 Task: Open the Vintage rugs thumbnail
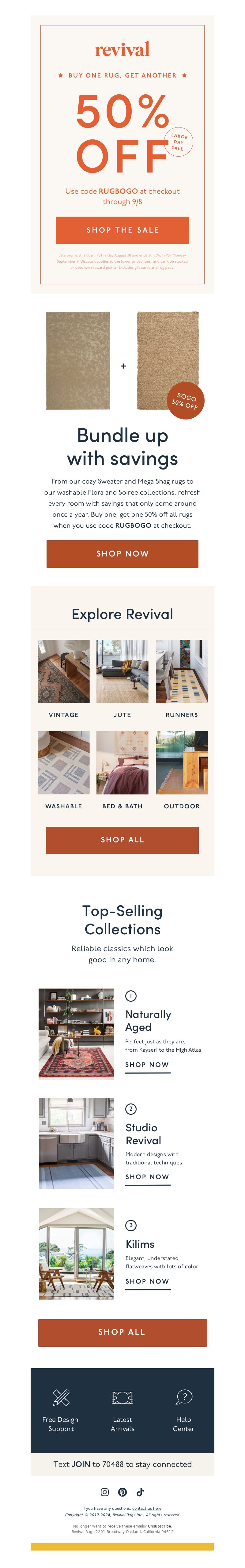pos(63,671)
